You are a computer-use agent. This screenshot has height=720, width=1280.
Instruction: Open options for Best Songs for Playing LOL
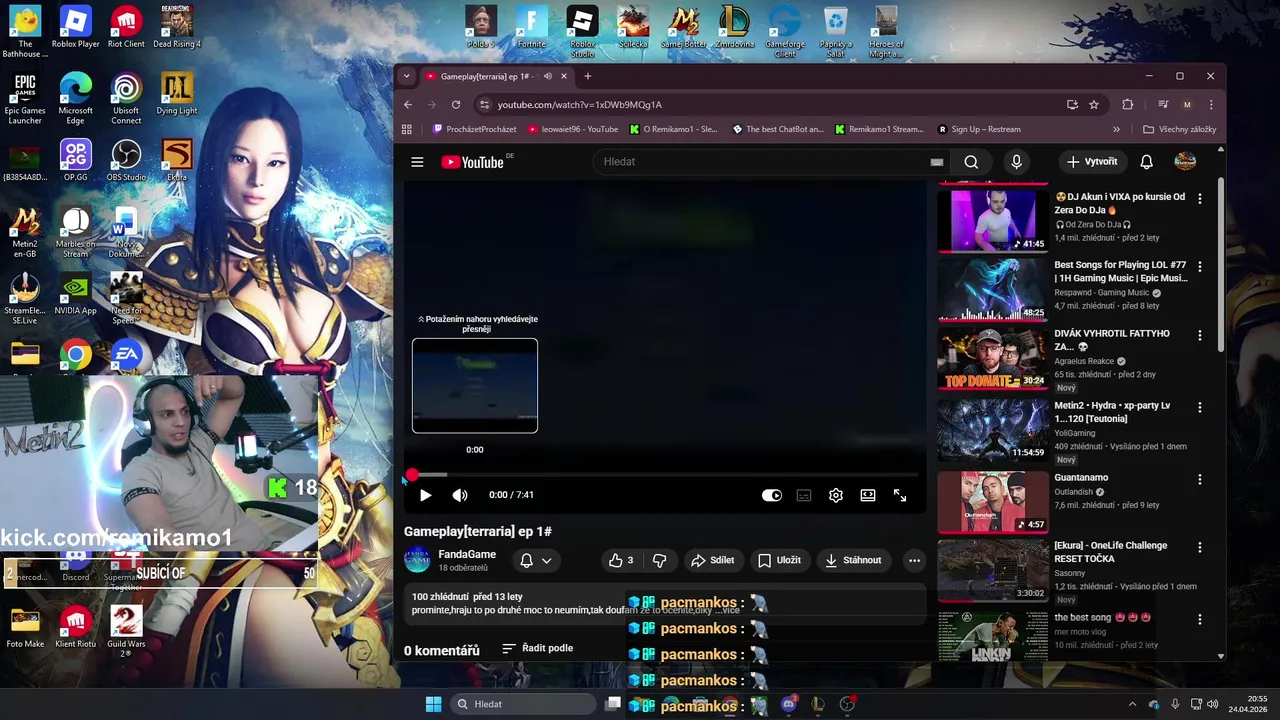tap(1200, 267)
